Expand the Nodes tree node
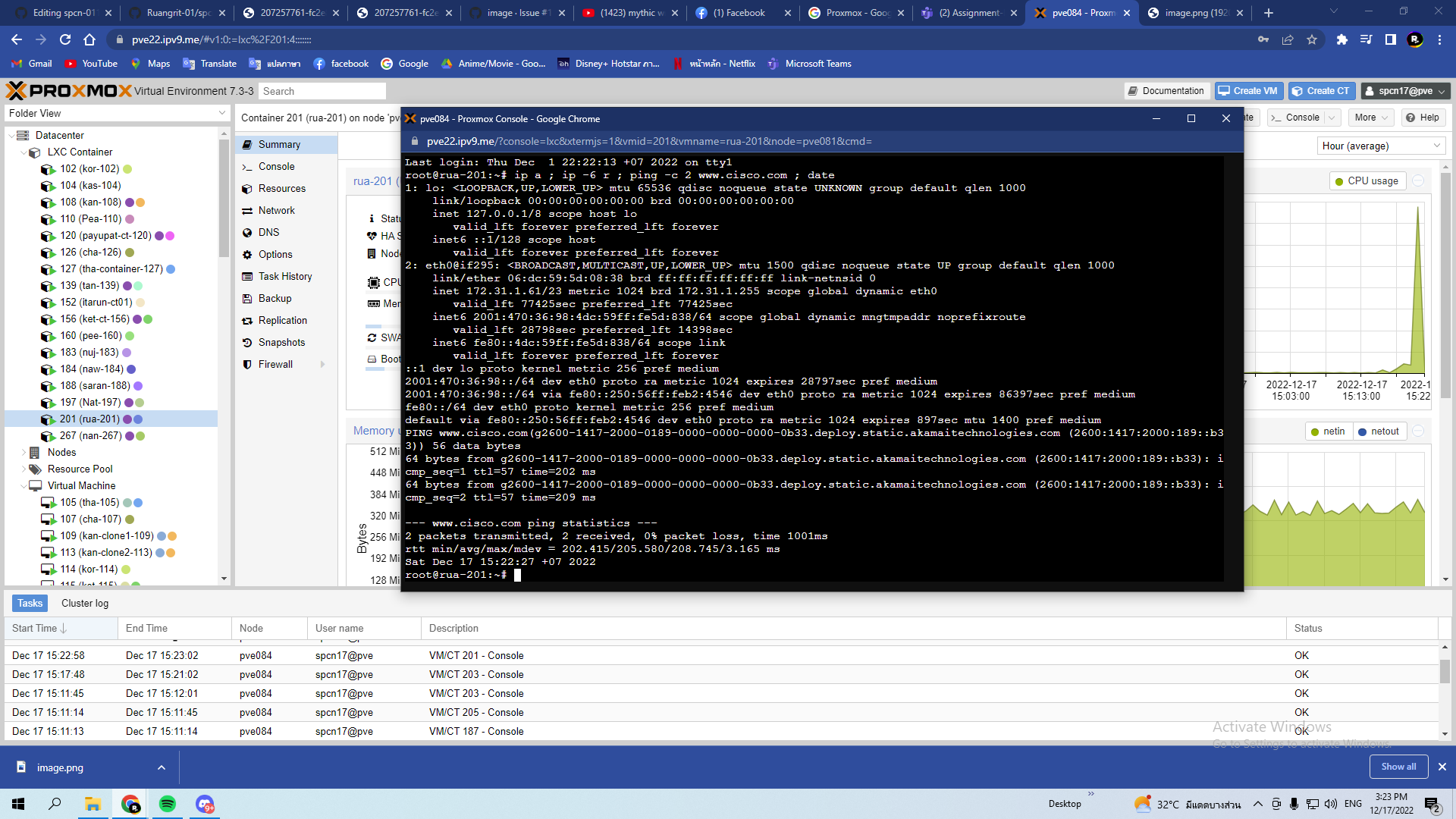 24,453
